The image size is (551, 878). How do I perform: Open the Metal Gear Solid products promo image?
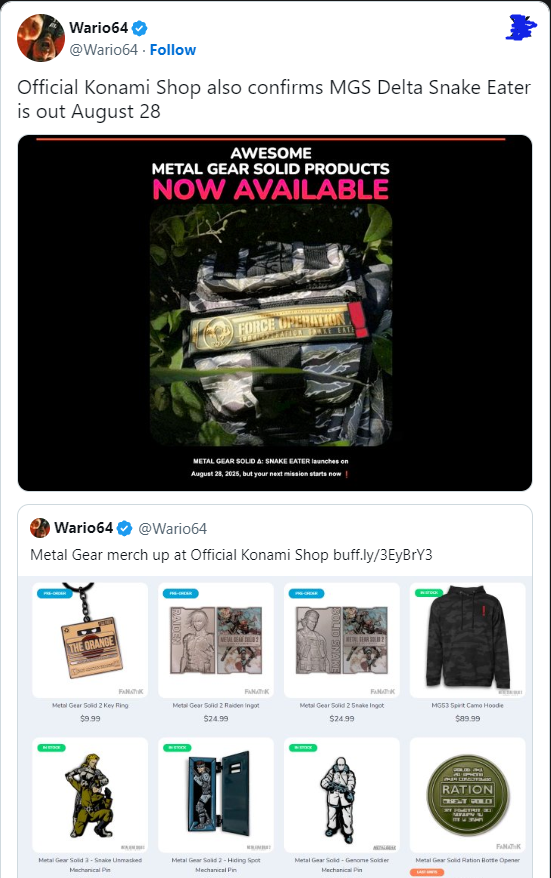(x=275, y=313)
